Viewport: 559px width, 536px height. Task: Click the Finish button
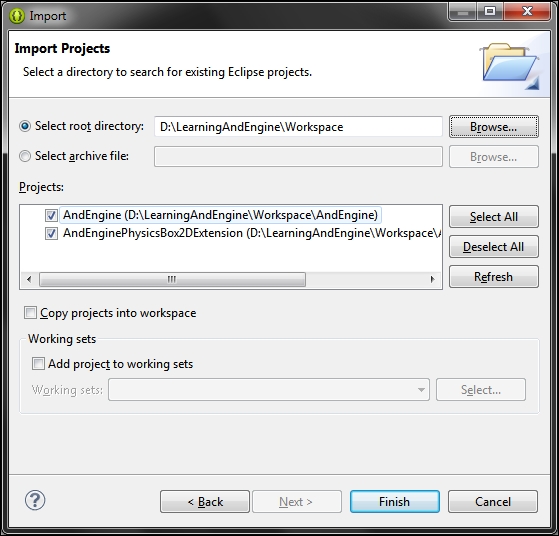pyautogui.click(x=395, y=501)
